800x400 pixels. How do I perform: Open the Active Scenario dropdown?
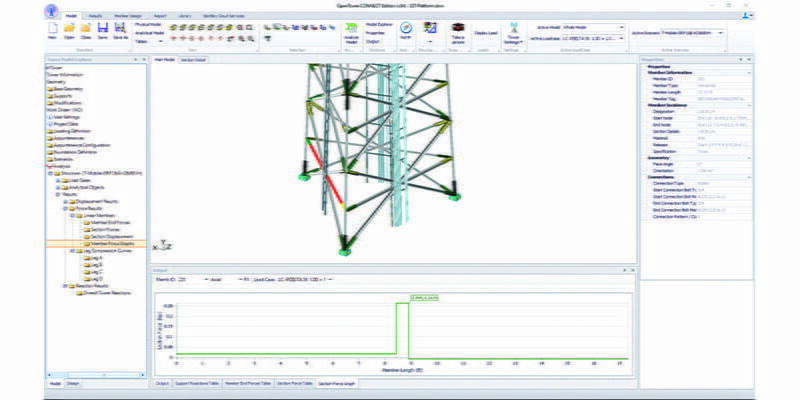point(720,32)
